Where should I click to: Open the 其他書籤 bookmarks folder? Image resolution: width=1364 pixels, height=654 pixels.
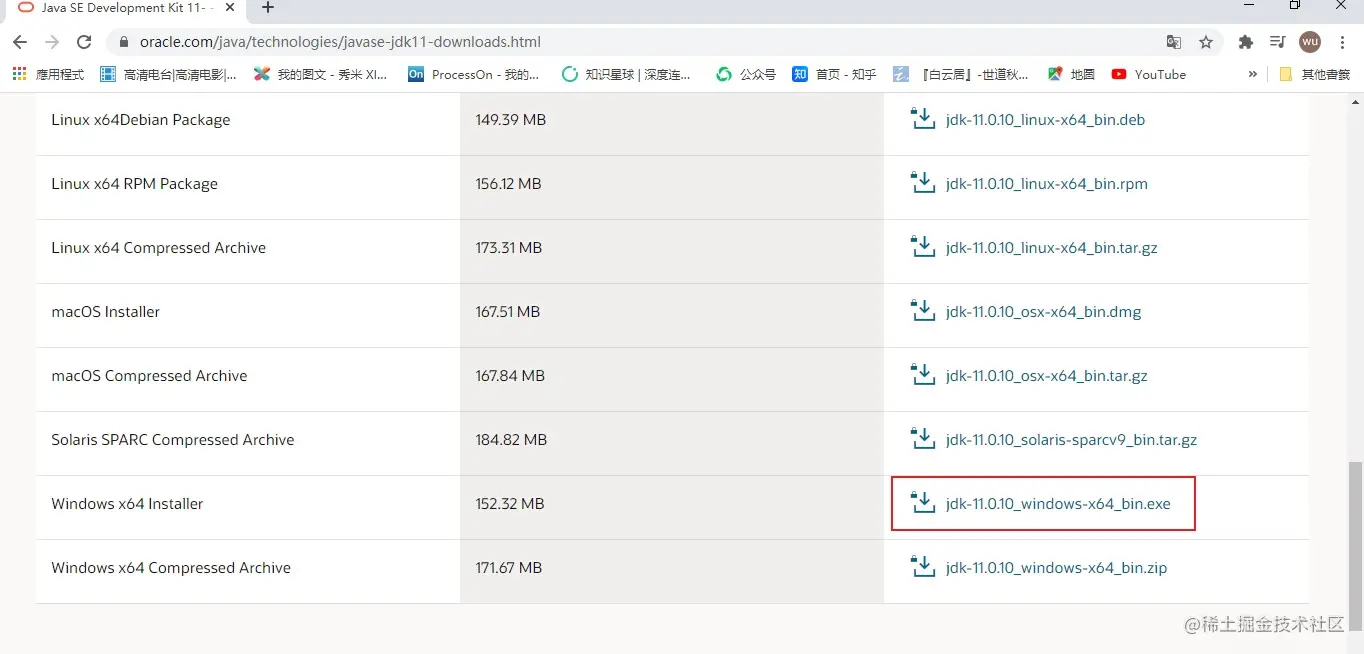tap(1314, 74)
